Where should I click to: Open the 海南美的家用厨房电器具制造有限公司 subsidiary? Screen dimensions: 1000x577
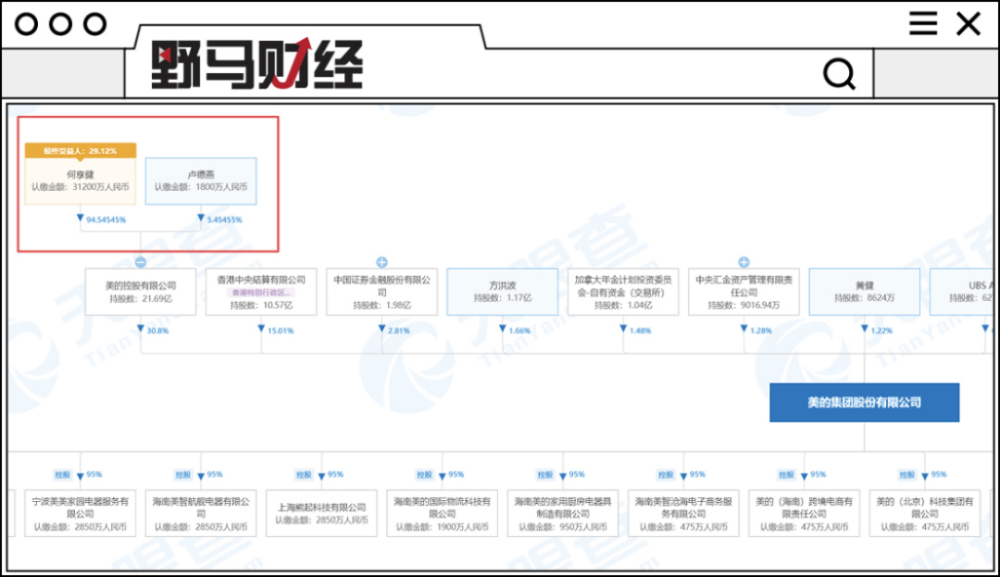pyautogui.click(x=562, y=513)
